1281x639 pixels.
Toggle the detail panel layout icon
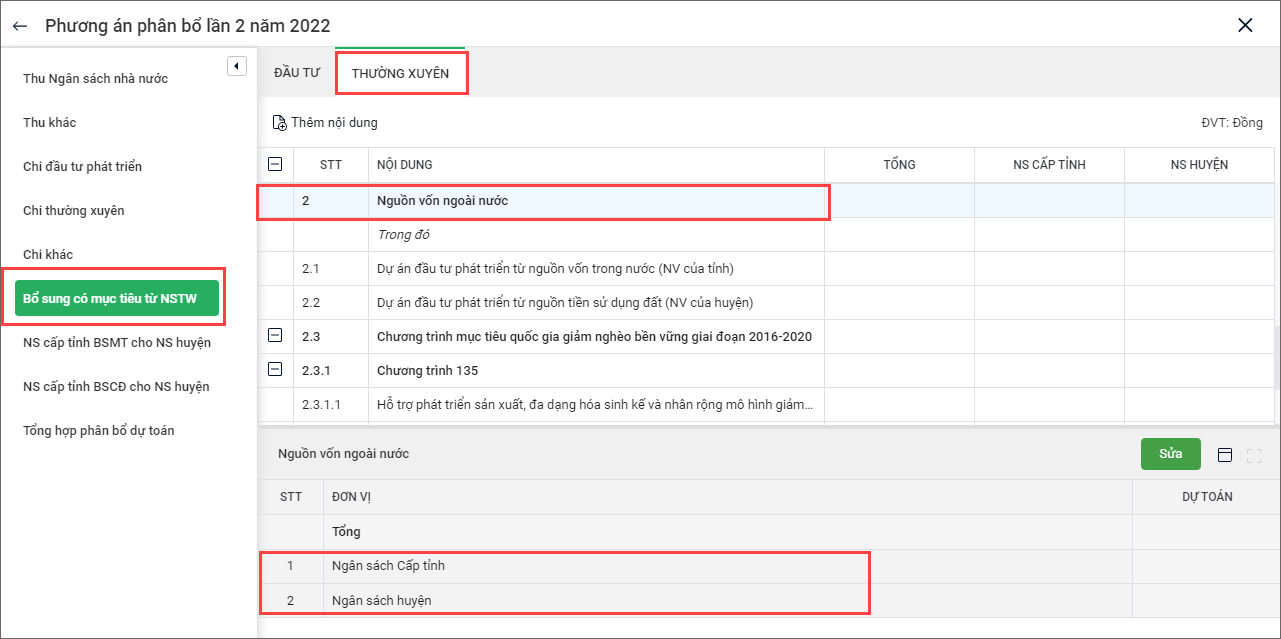click(x=1225, y=455)
